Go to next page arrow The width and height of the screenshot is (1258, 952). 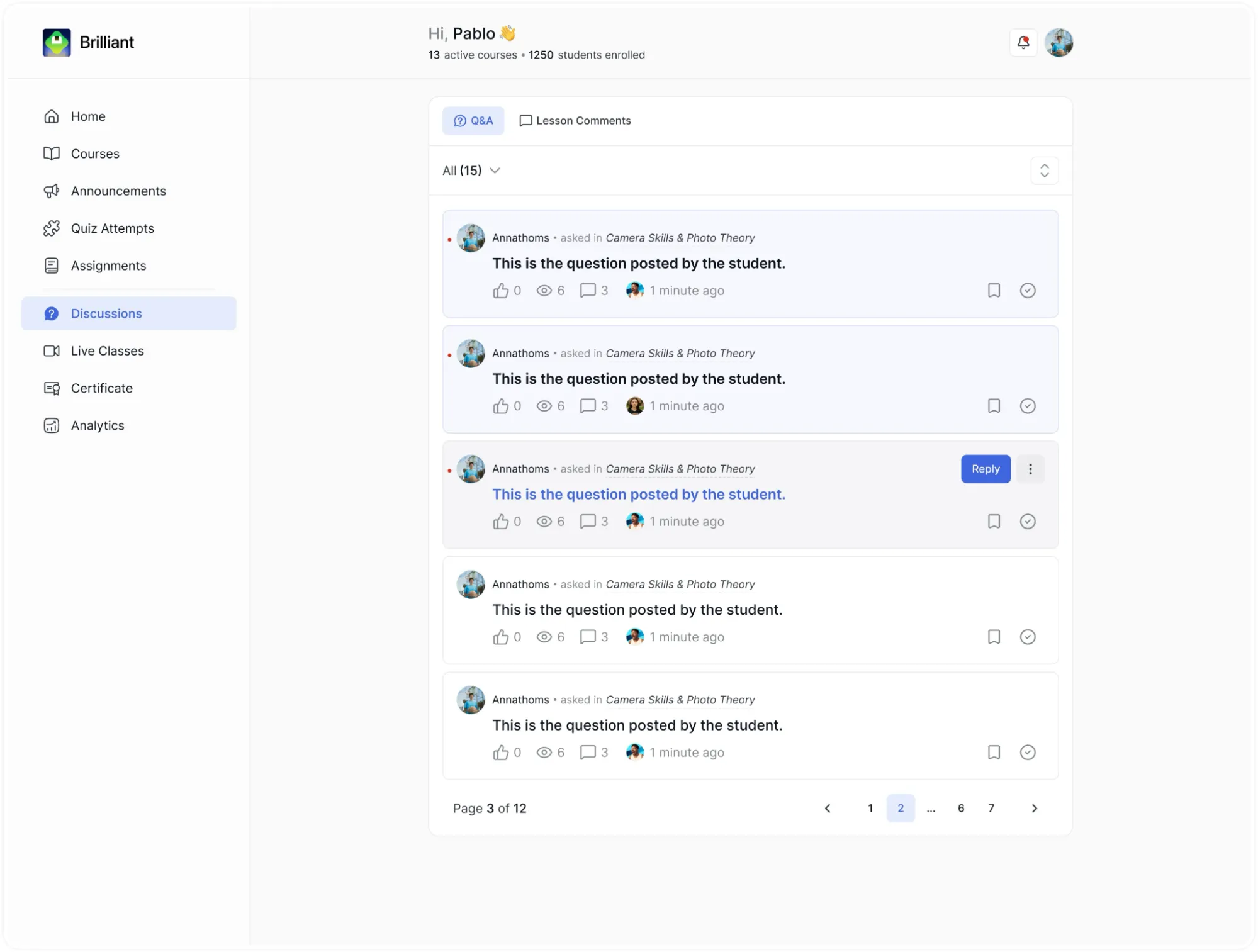tap(1034, 808)
